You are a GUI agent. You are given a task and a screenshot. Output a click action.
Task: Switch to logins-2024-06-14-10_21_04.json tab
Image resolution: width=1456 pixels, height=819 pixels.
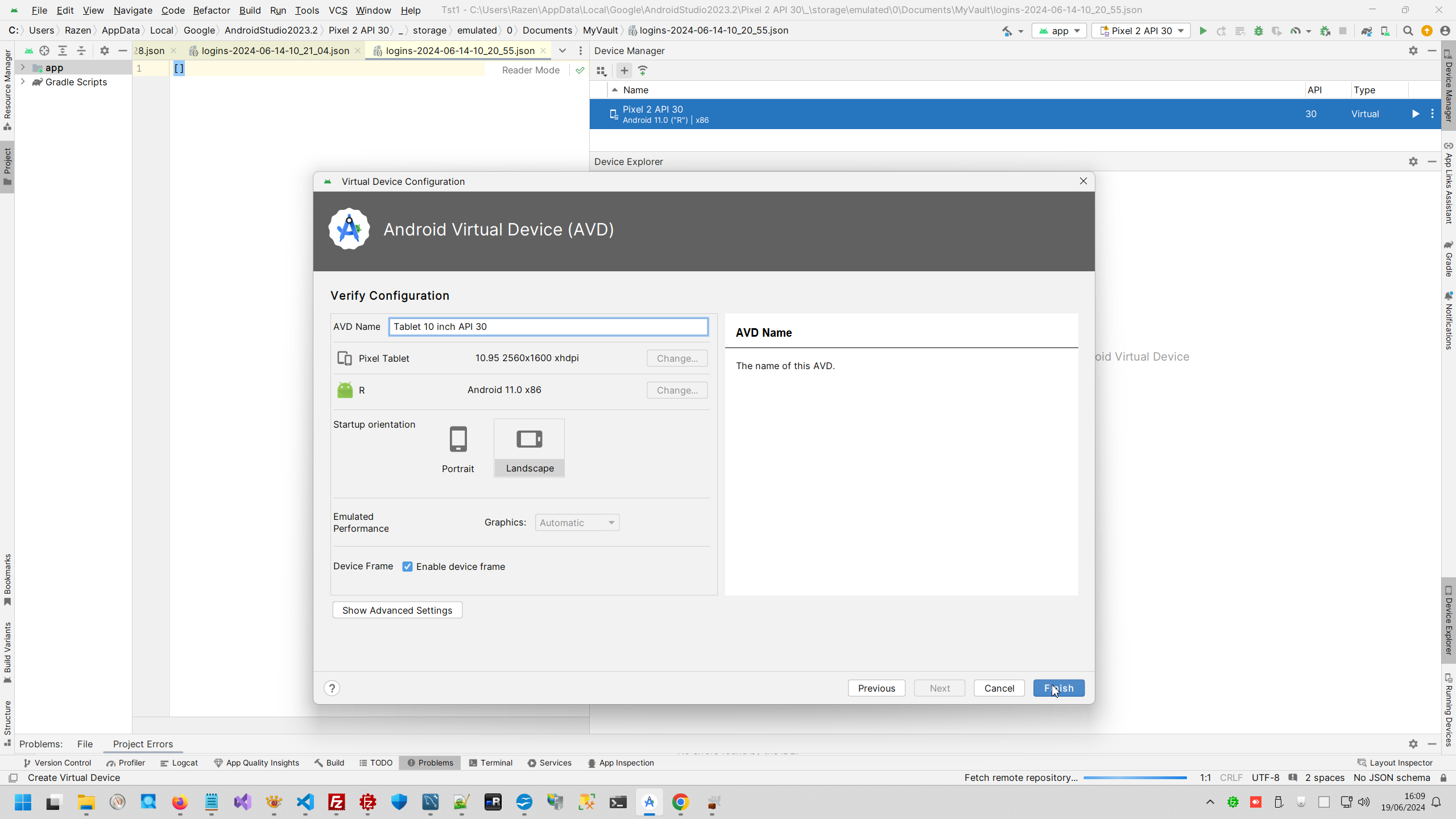pyautogui.click(x=275, y=51)
